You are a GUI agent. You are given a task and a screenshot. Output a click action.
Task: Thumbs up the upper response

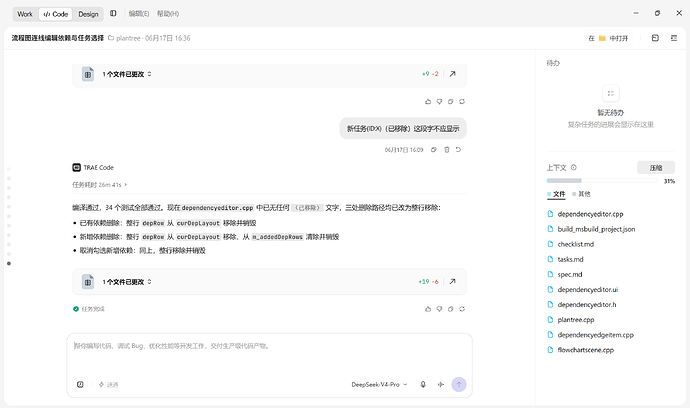tap(428, 102)
